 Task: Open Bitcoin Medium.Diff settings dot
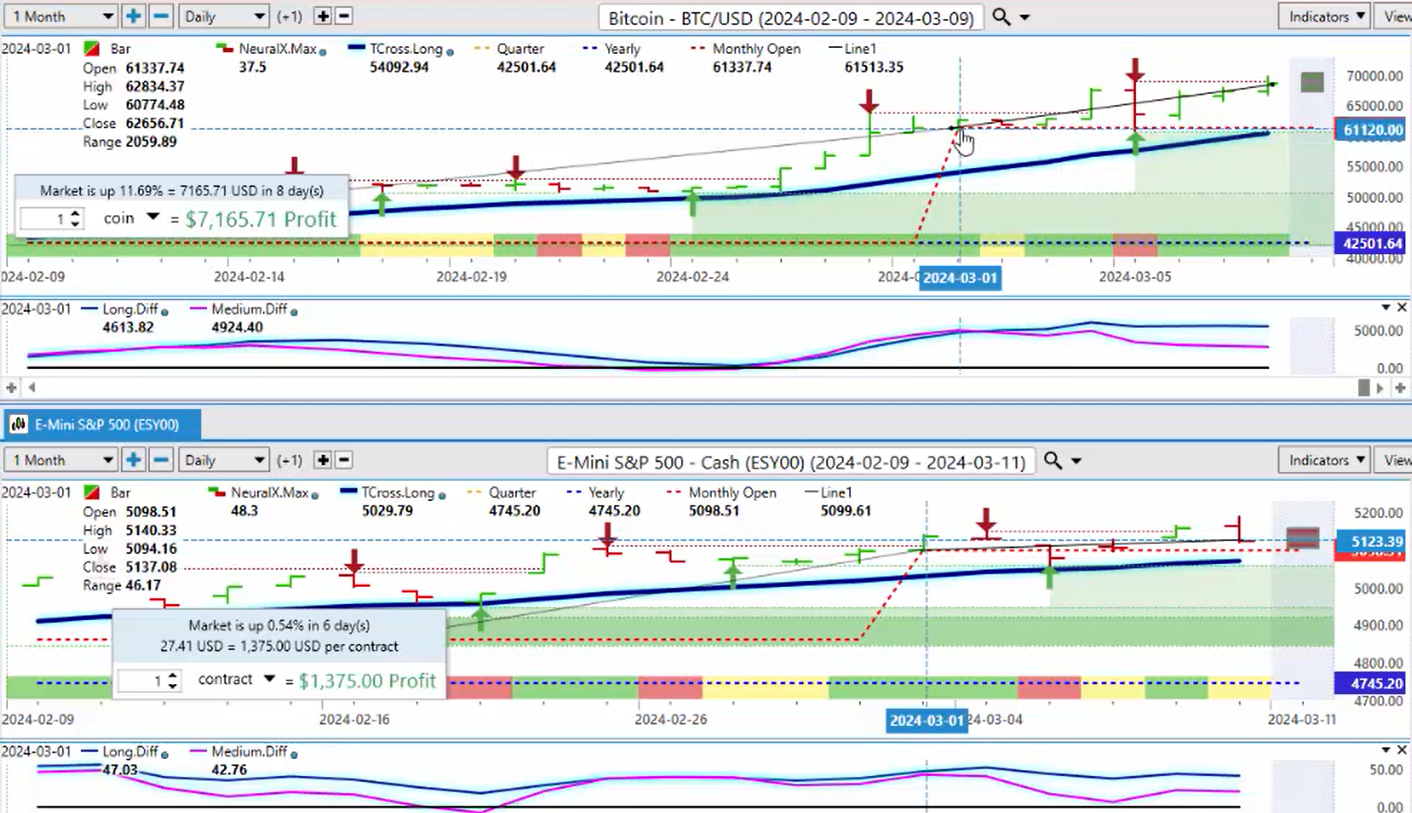293,313
